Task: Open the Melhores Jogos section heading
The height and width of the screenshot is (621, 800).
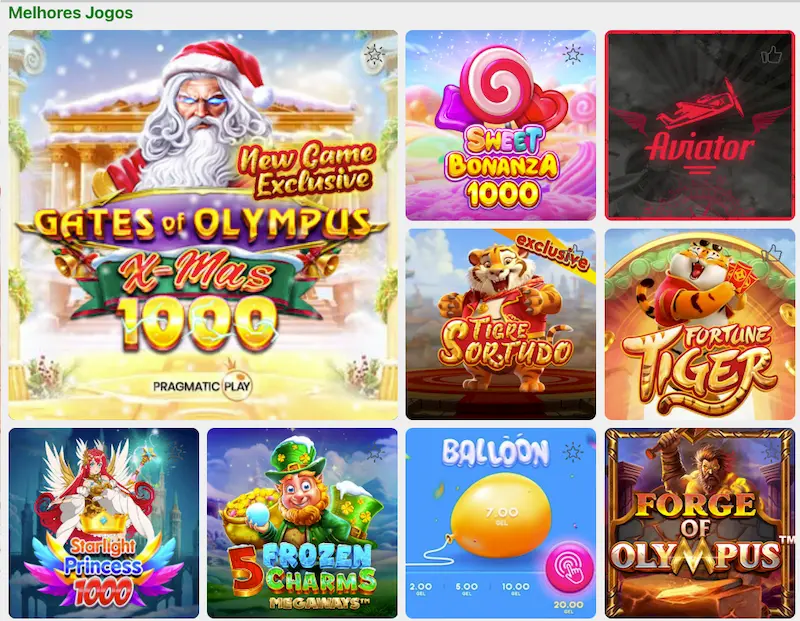Action: (x=71, y=12)
